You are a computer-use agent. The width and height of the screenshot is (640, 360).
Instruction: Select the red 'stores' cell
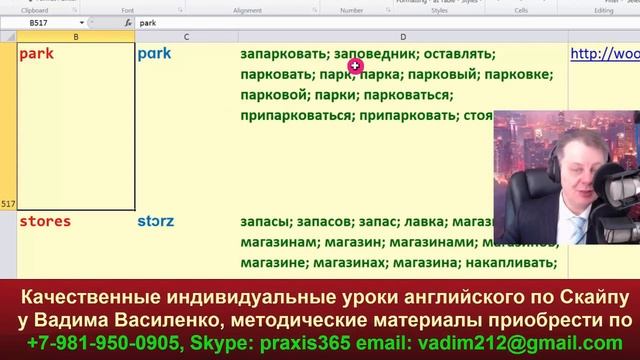pos(76,245)
